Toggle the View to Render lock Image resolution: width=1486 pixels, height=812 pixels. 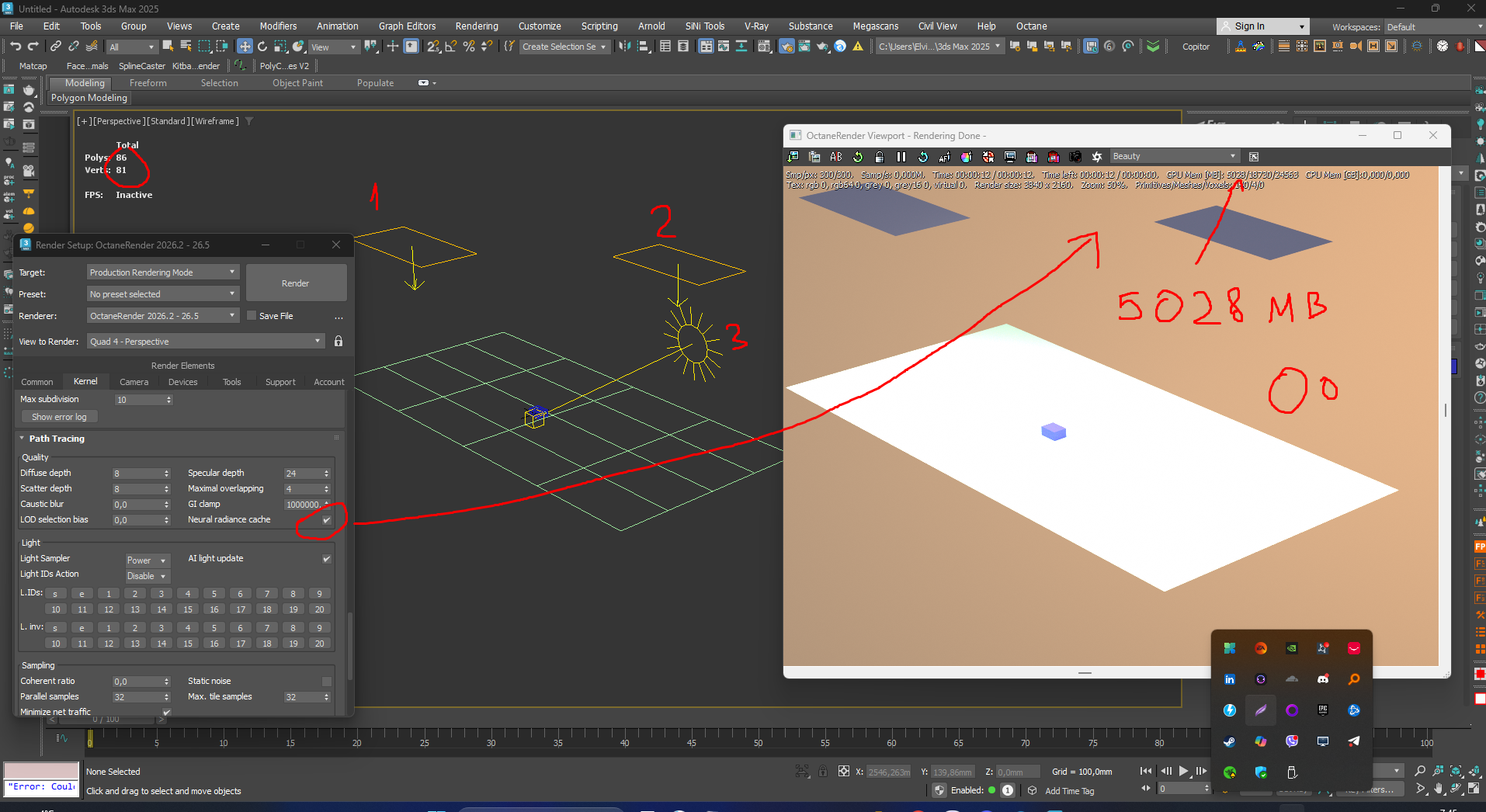pos(339,342)
